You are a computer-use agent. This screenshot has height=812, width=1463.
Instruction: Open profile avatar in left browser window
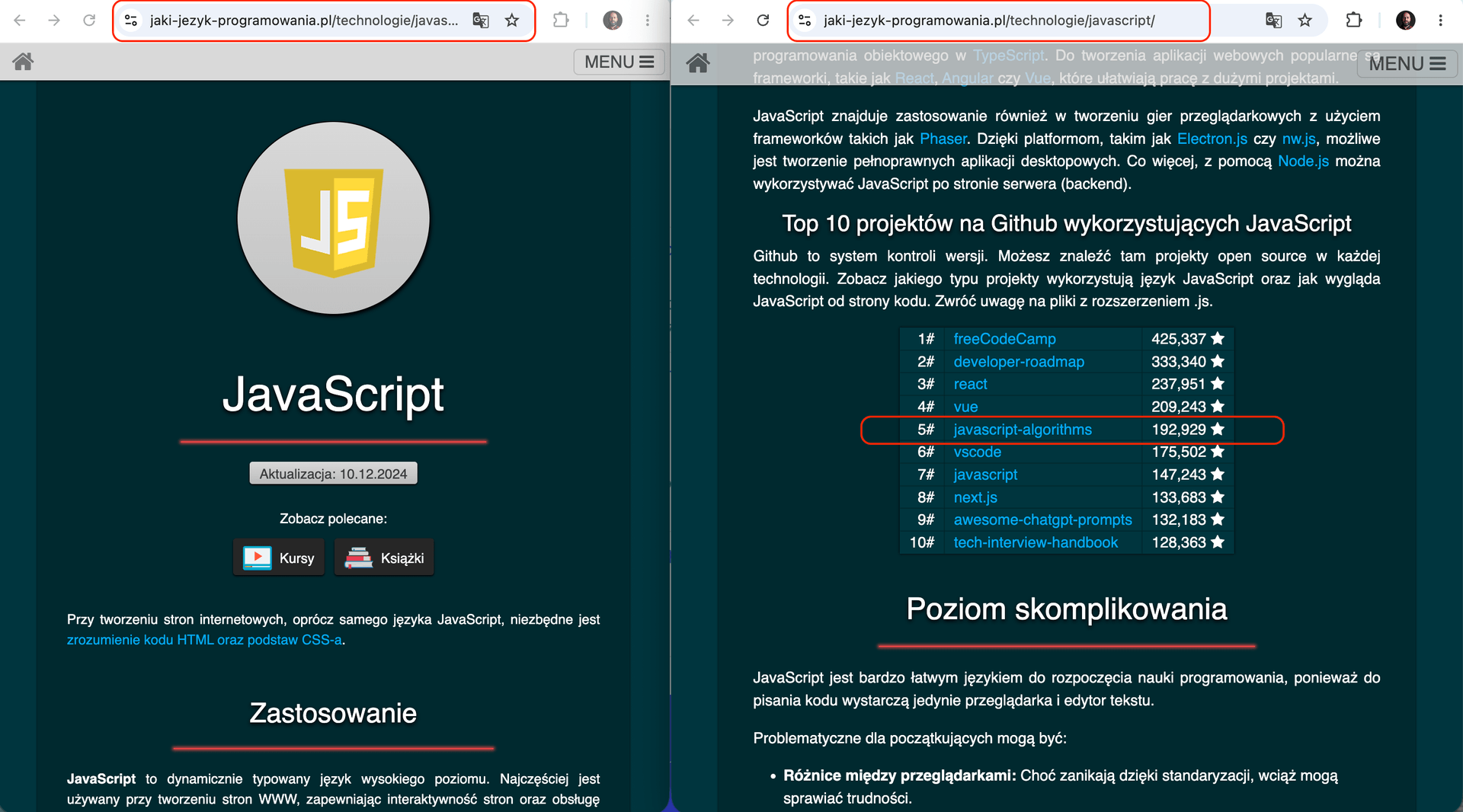pos(613,21)
